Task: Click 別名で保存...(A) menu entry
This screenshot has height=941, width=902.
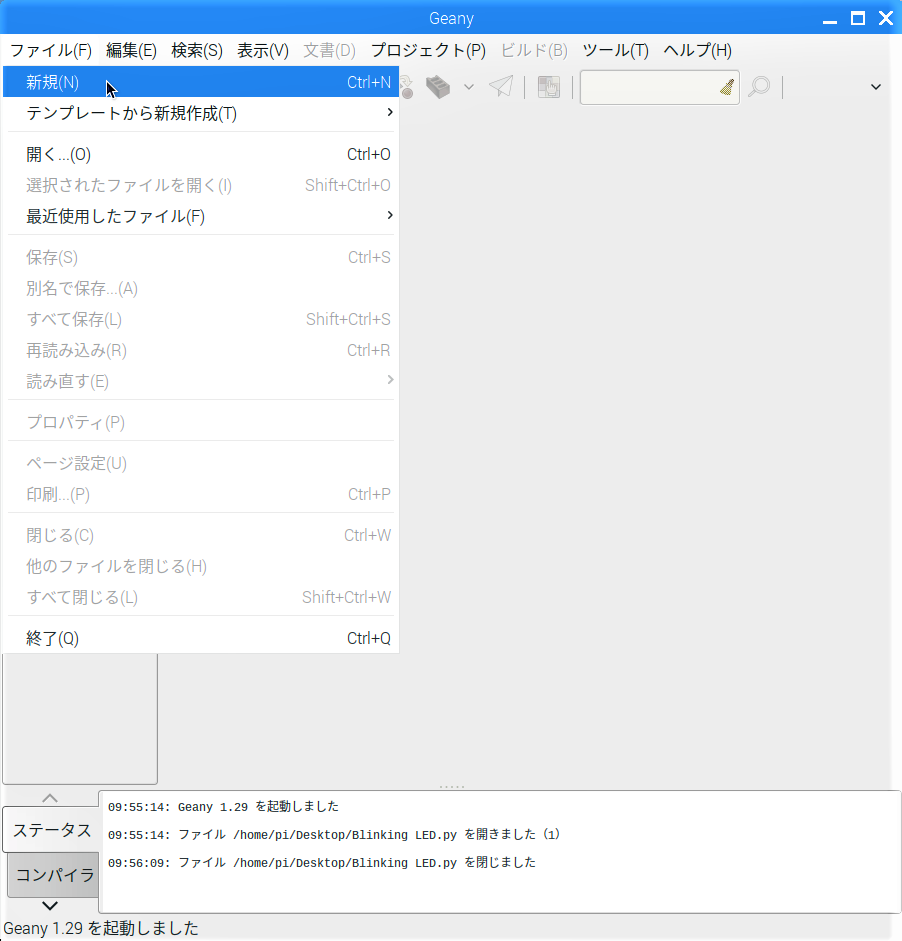Action: tap(201, 289)
